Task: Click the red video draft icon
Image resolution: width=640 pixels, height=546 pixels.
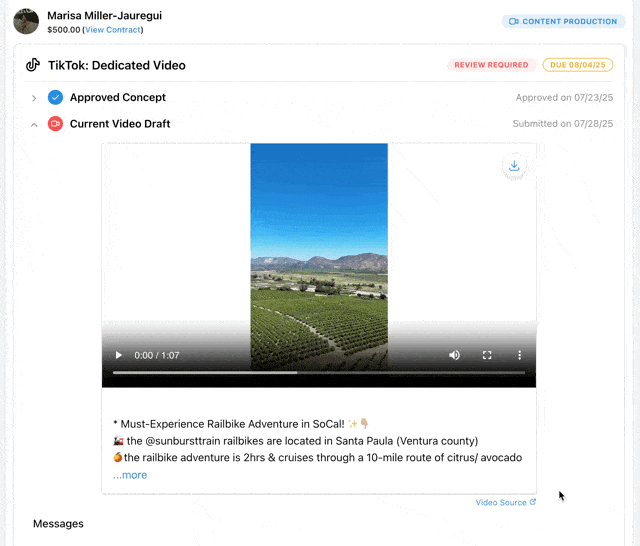Action: click(x=55, y=124)
